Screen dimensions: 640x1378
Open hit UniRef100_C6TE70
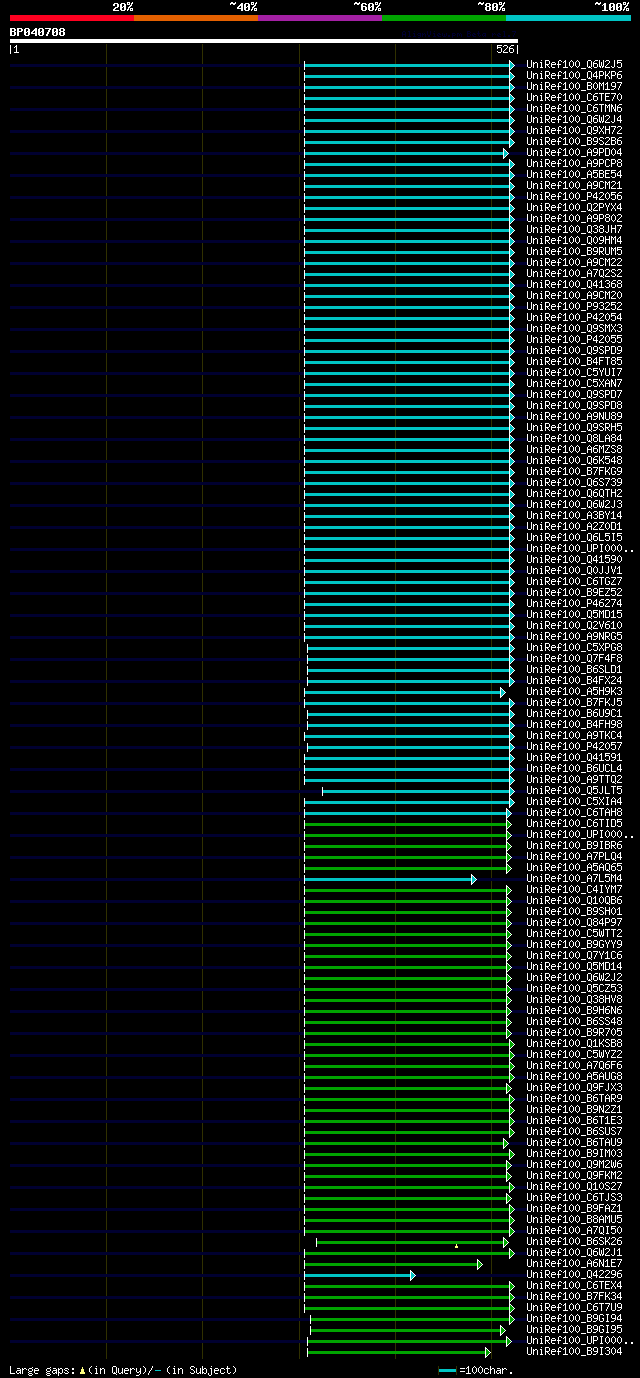[x=575, y=97]
